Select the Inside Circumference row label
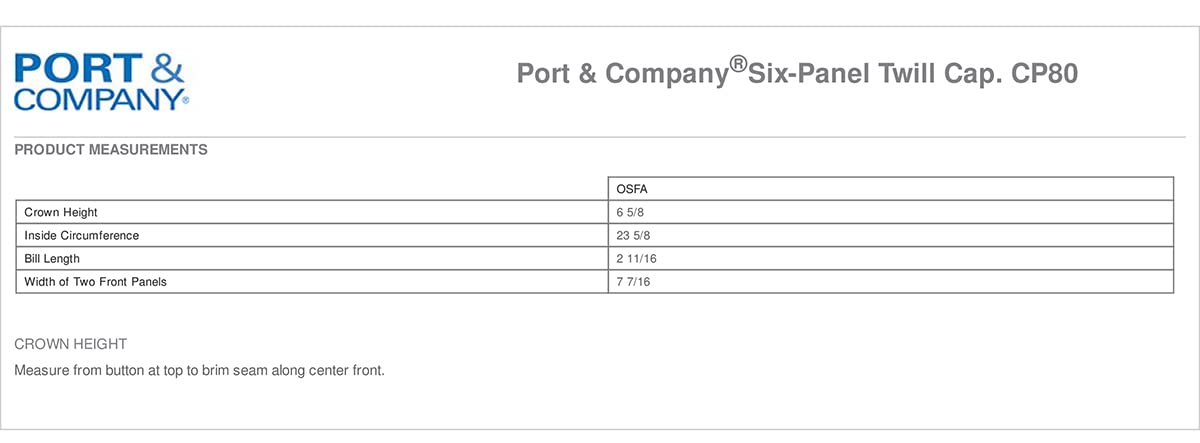This screenshot has height=443, width=1200. tap(82, 236)
